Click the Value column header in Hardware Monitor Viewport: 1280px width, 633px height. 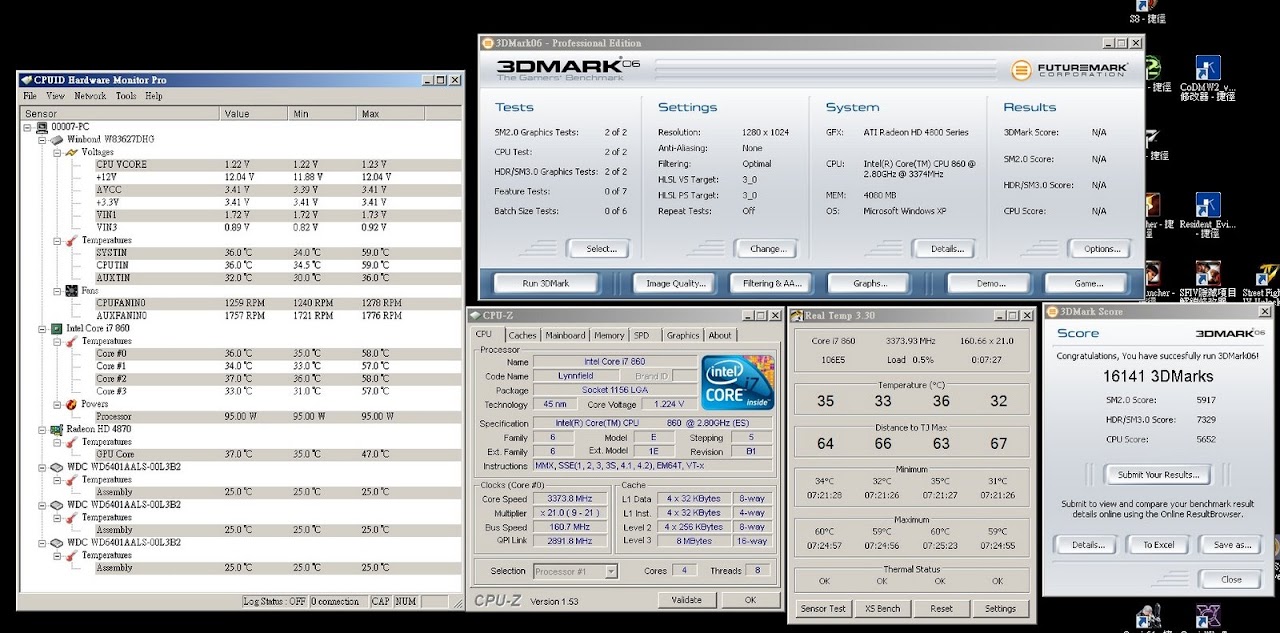(x=255, y=113)
